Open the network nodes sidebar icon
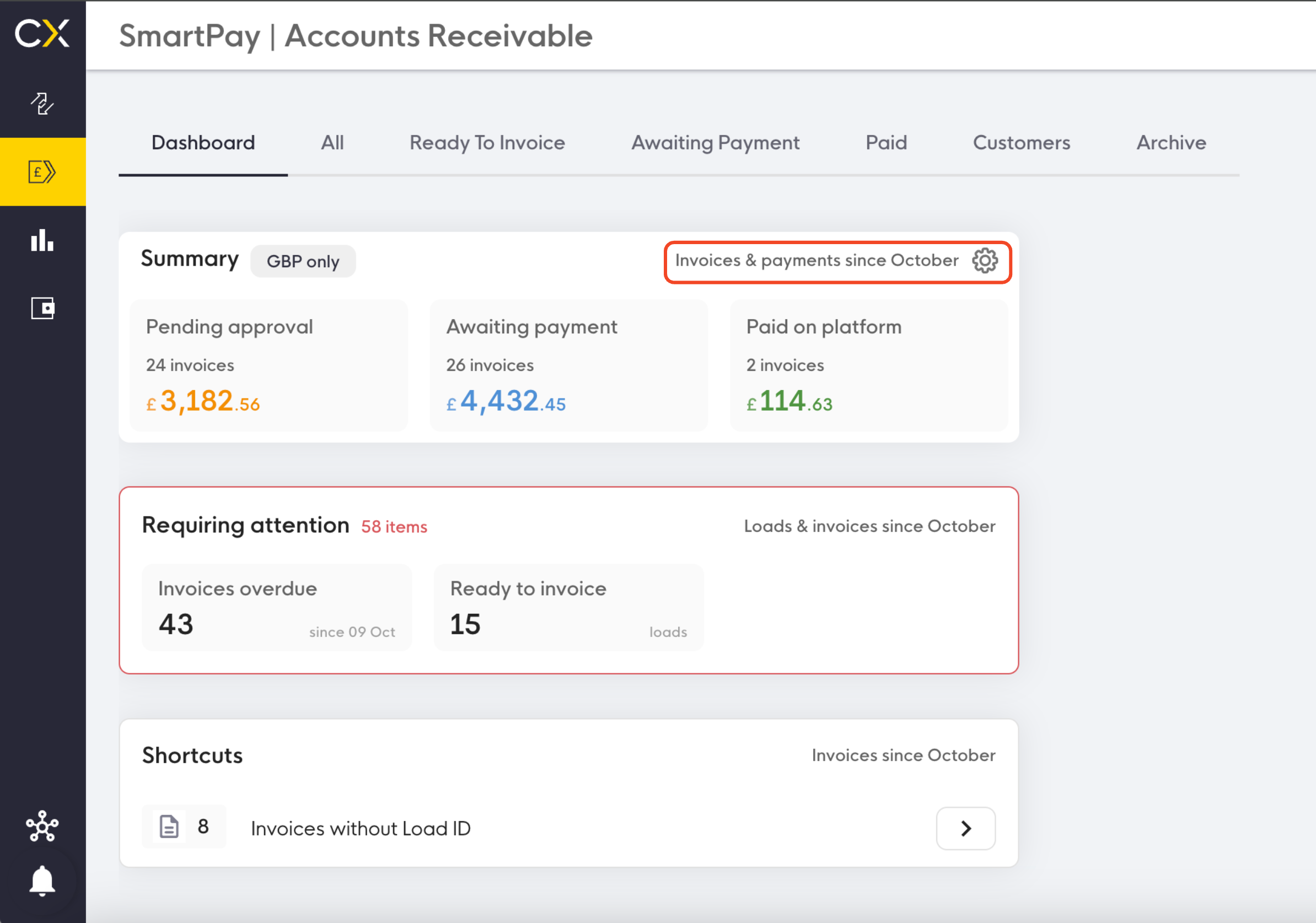Screen dimensions: 1316x923 coord(42,825)
